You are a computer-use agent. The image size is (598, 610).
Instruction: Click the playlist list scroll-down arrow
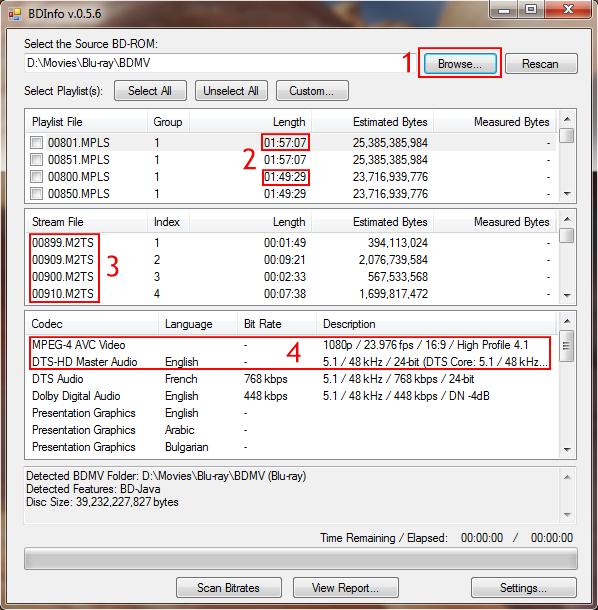(x=567, y=193)
